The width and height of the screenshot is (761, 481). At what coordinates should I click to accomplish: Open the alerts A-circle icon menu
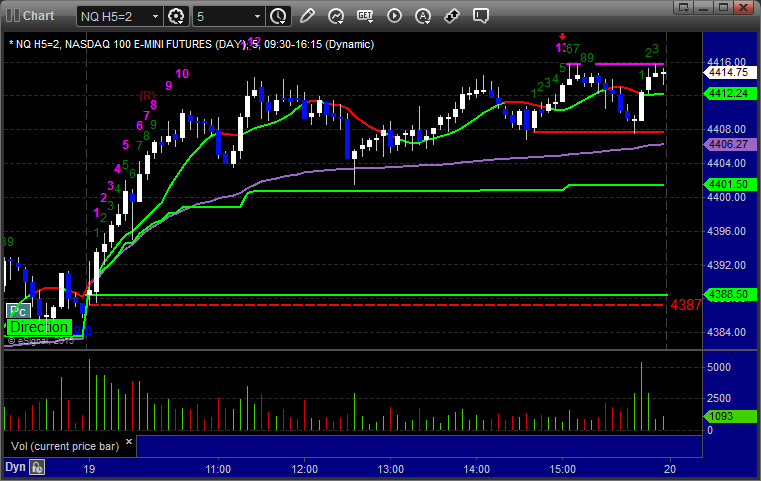tap(423, 16)
